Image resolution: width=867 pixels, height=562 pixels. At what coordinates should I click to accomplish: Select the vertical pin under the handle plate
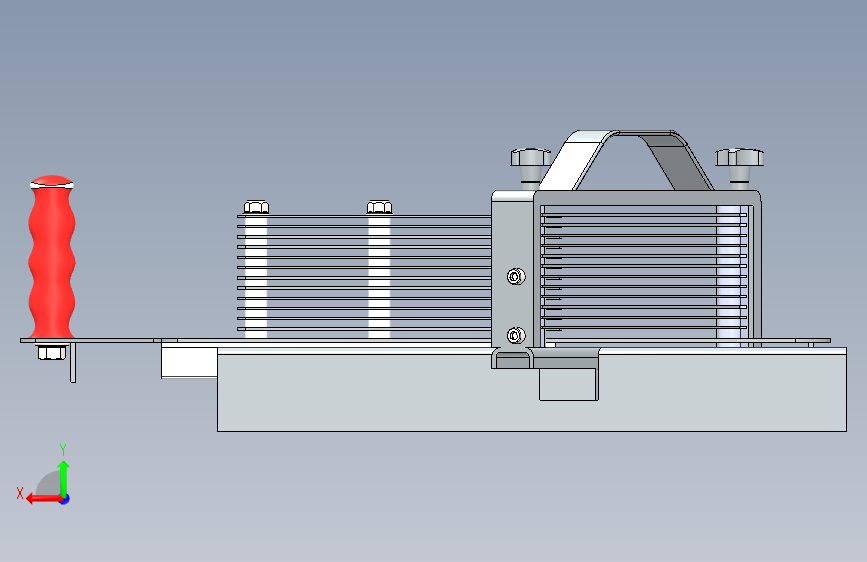[x=73, y=363]
